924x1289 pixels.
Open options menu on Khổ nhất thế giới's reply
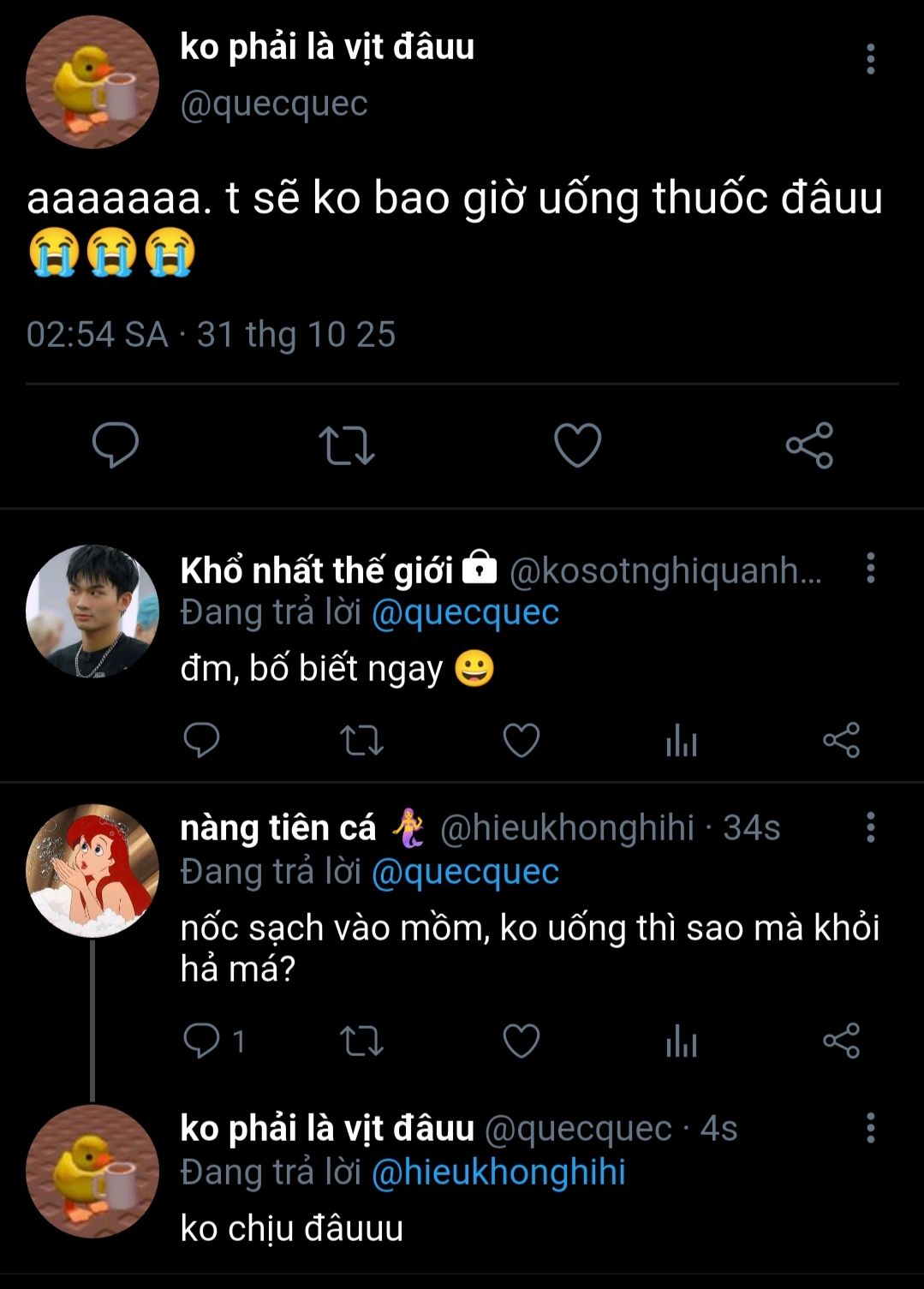tap(870, 568)
